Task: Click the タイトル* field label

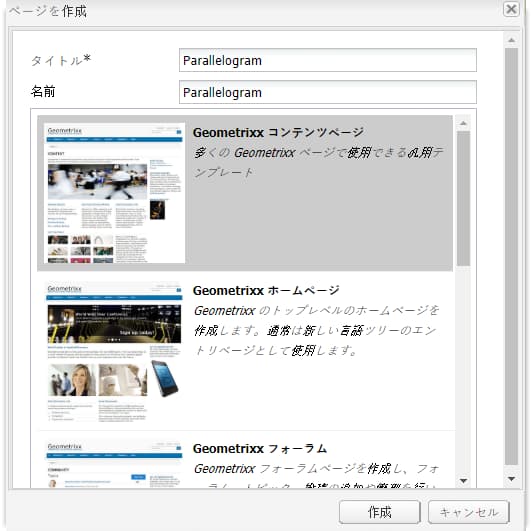Action: [x=61, y=60]
